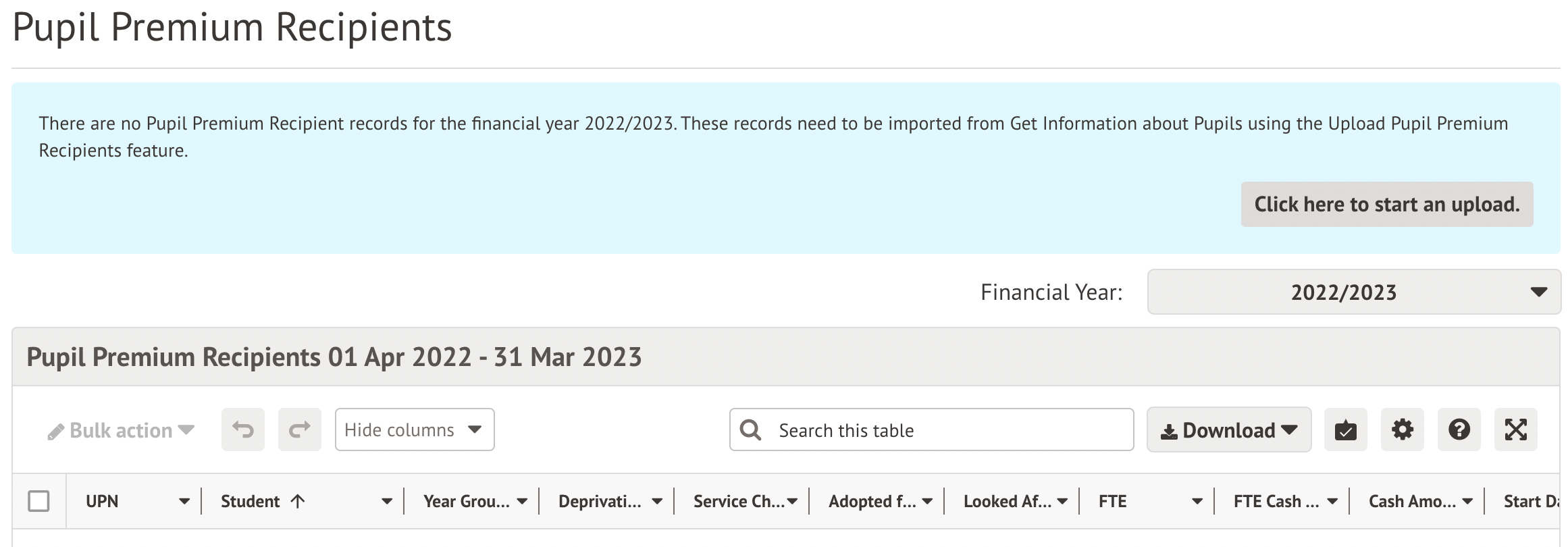Open the Hide columns dropdown

click(414, 429)
